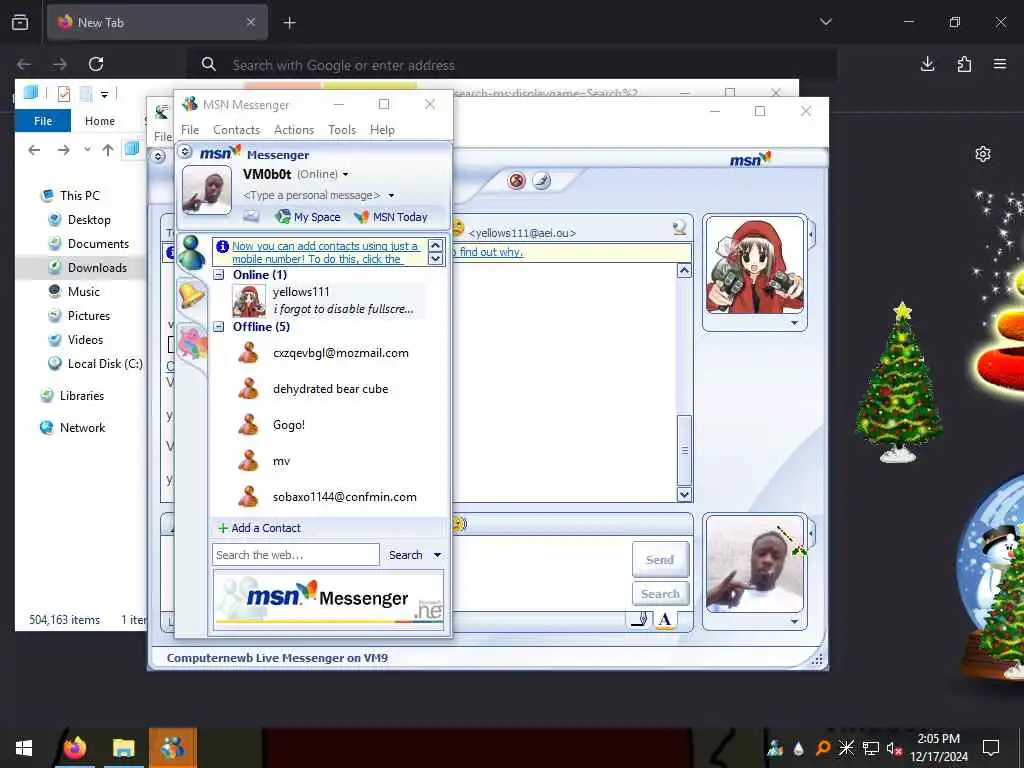
Task: Open the Contacts menu
Action: click(x=236, y=129)
